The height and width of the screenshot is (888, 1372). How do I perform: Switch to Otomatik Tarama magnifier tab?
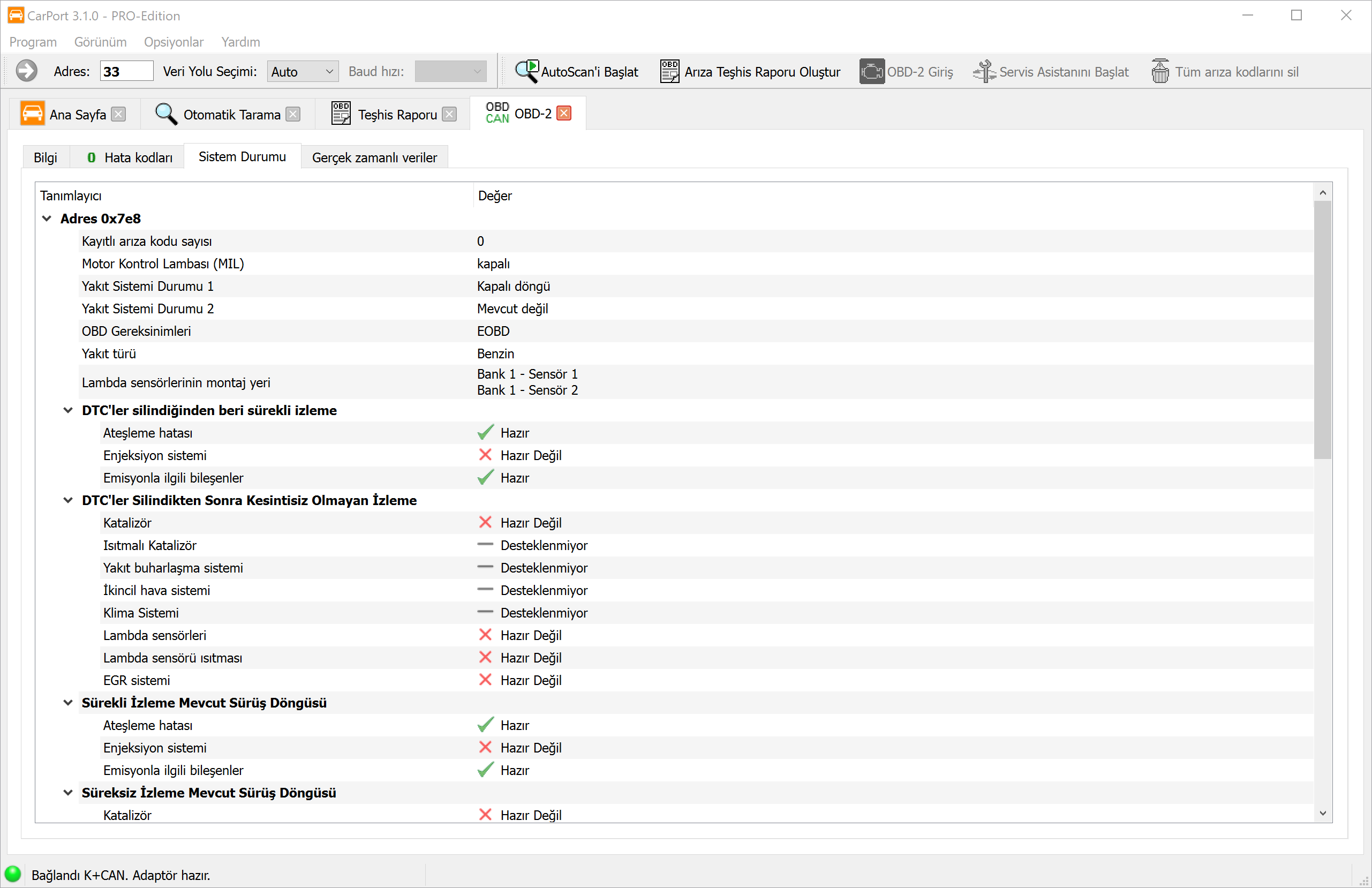click(x=219, y=114)
